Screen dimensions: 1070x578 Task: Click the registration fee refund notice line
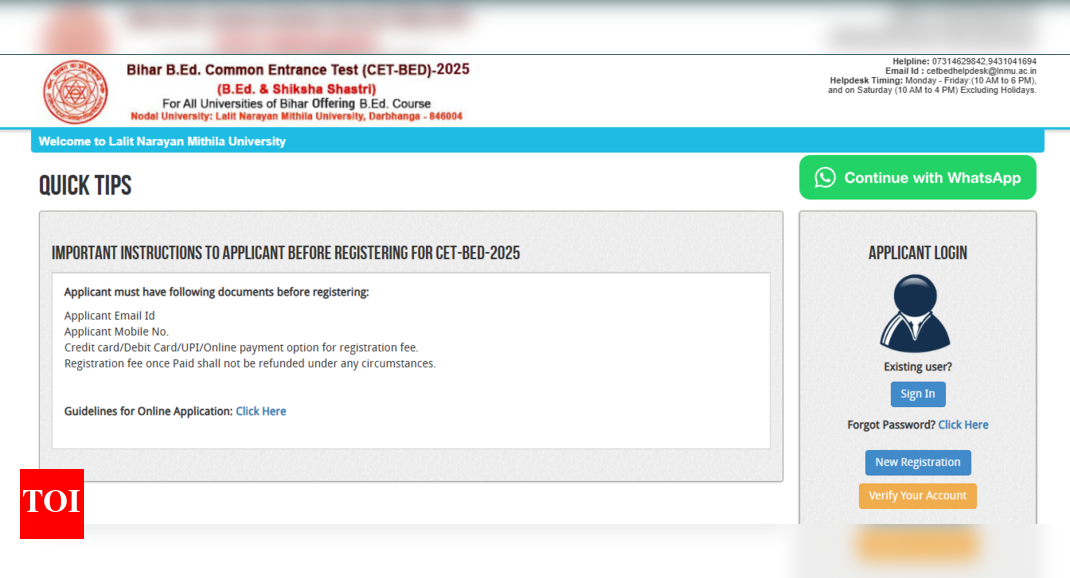pyautogui.click(x=250, y=363)
